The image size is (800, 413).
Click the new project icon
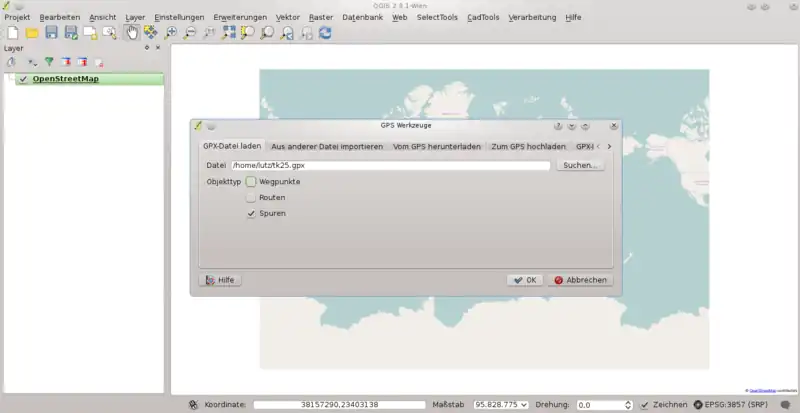pyautogui.click(x=12, y=33)
